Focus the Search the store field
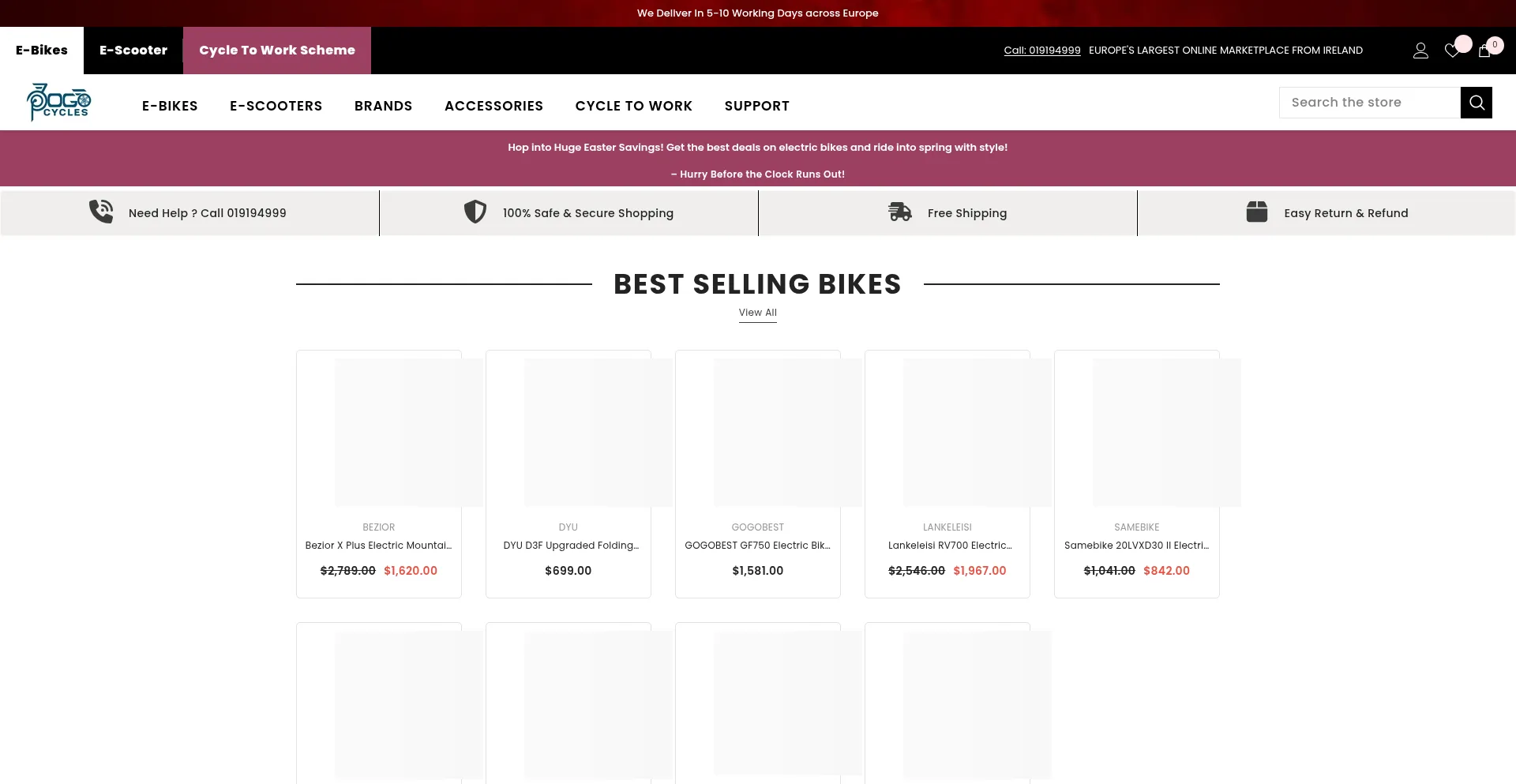The image size is (1516, 784). 1370,103
